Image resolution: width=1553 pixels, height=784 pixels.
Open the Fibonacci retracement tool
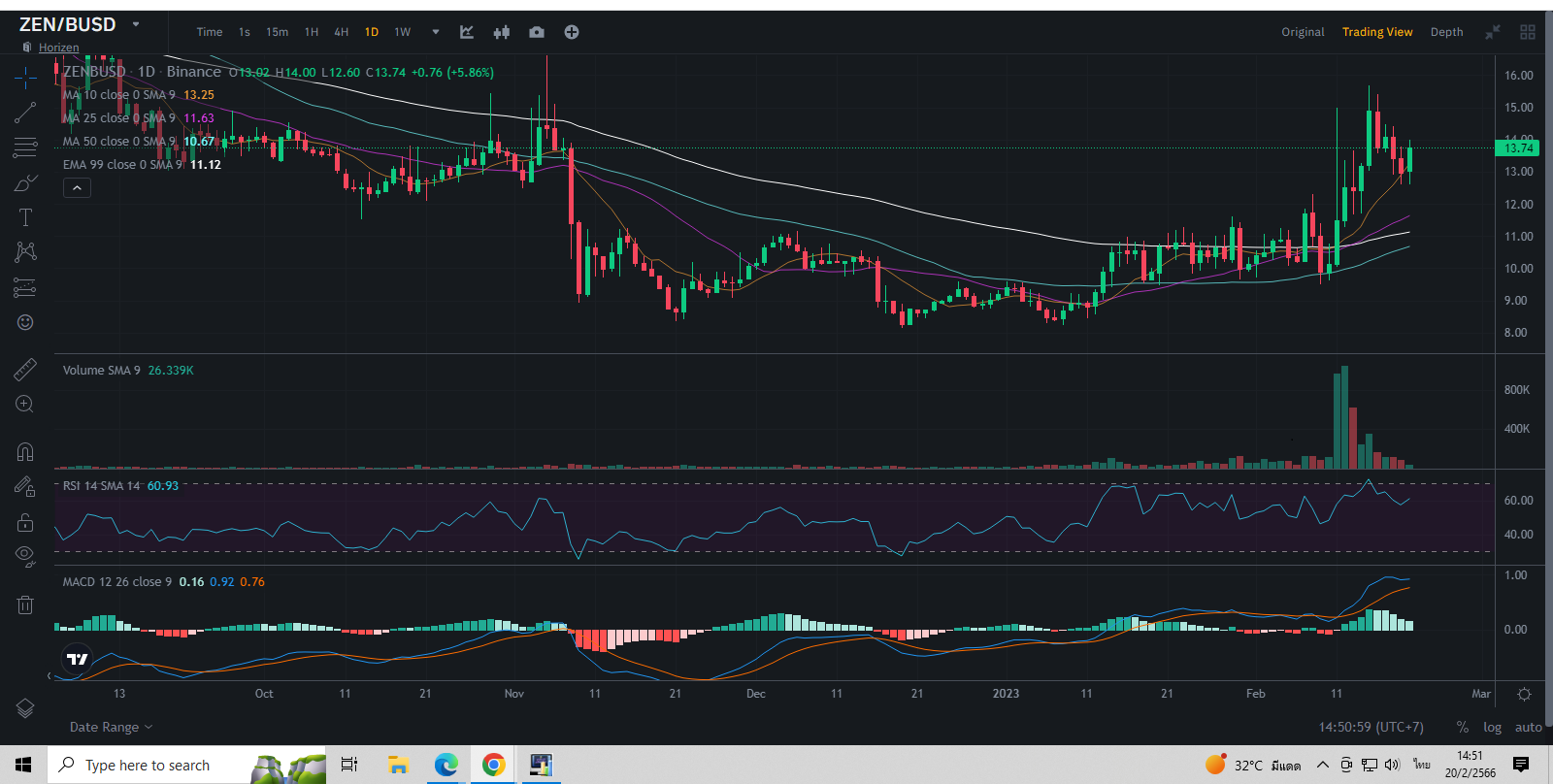(25, 147)
